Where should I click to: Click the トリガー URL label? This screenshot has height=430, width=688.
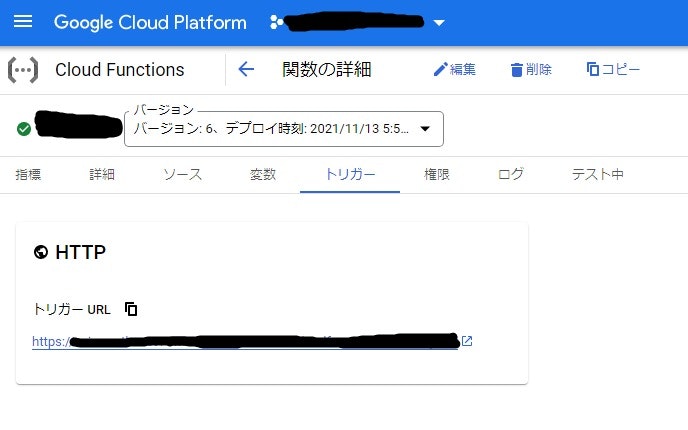[x=72, y=309]
